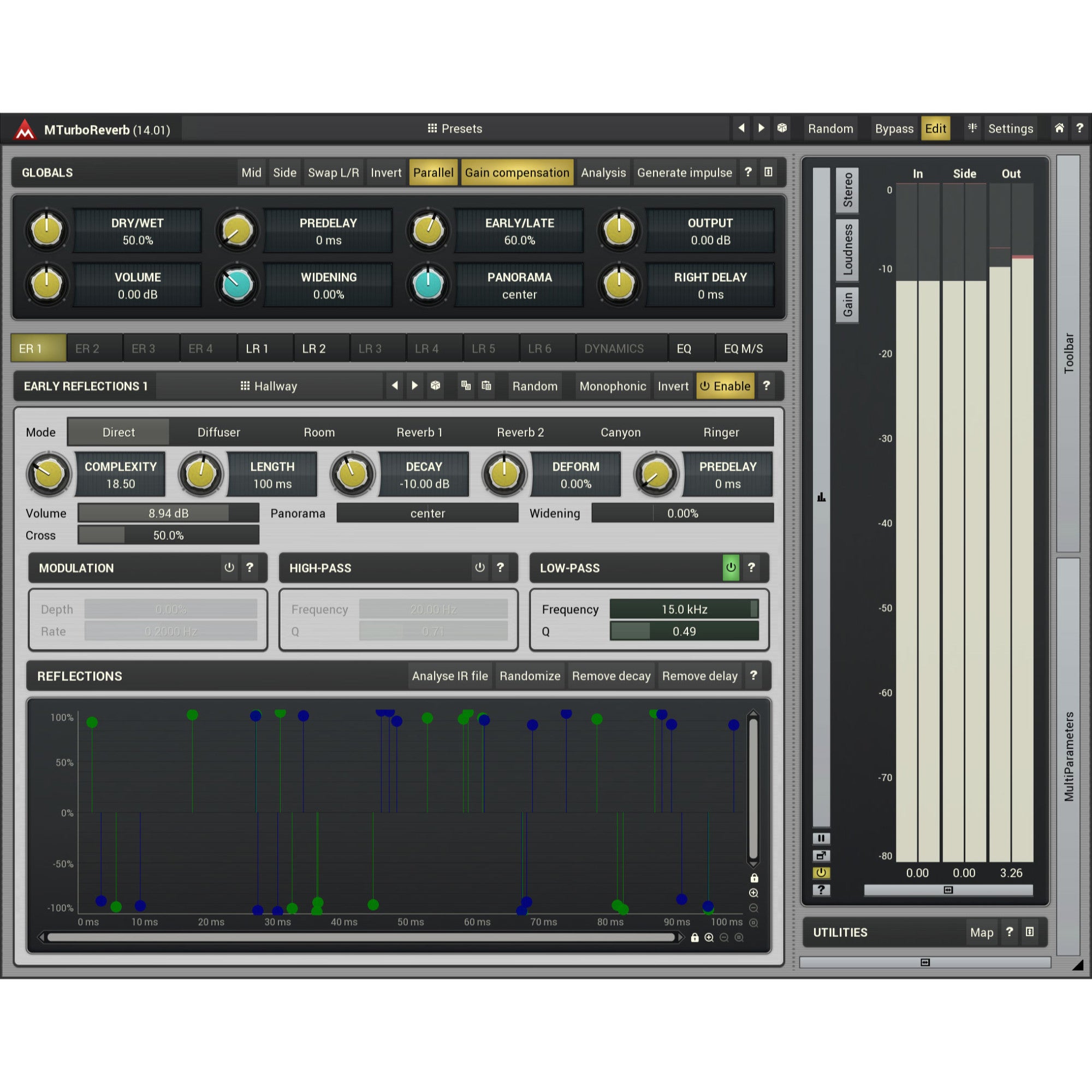Click the dice icon in Early Reflections header
The image size is (1092, 1092).
435,385
